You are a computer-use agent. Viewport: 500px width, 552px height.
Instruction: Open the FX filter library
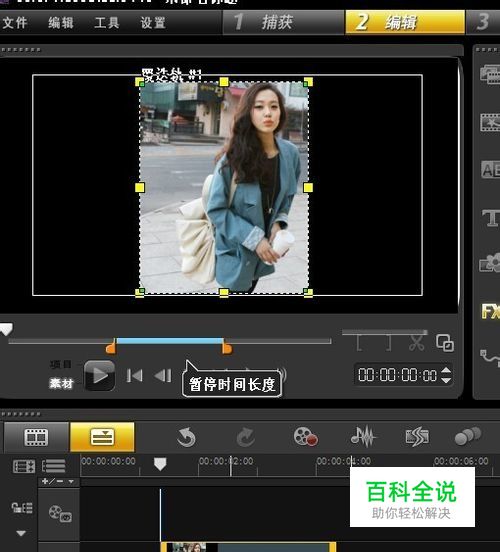coord(491,311)
